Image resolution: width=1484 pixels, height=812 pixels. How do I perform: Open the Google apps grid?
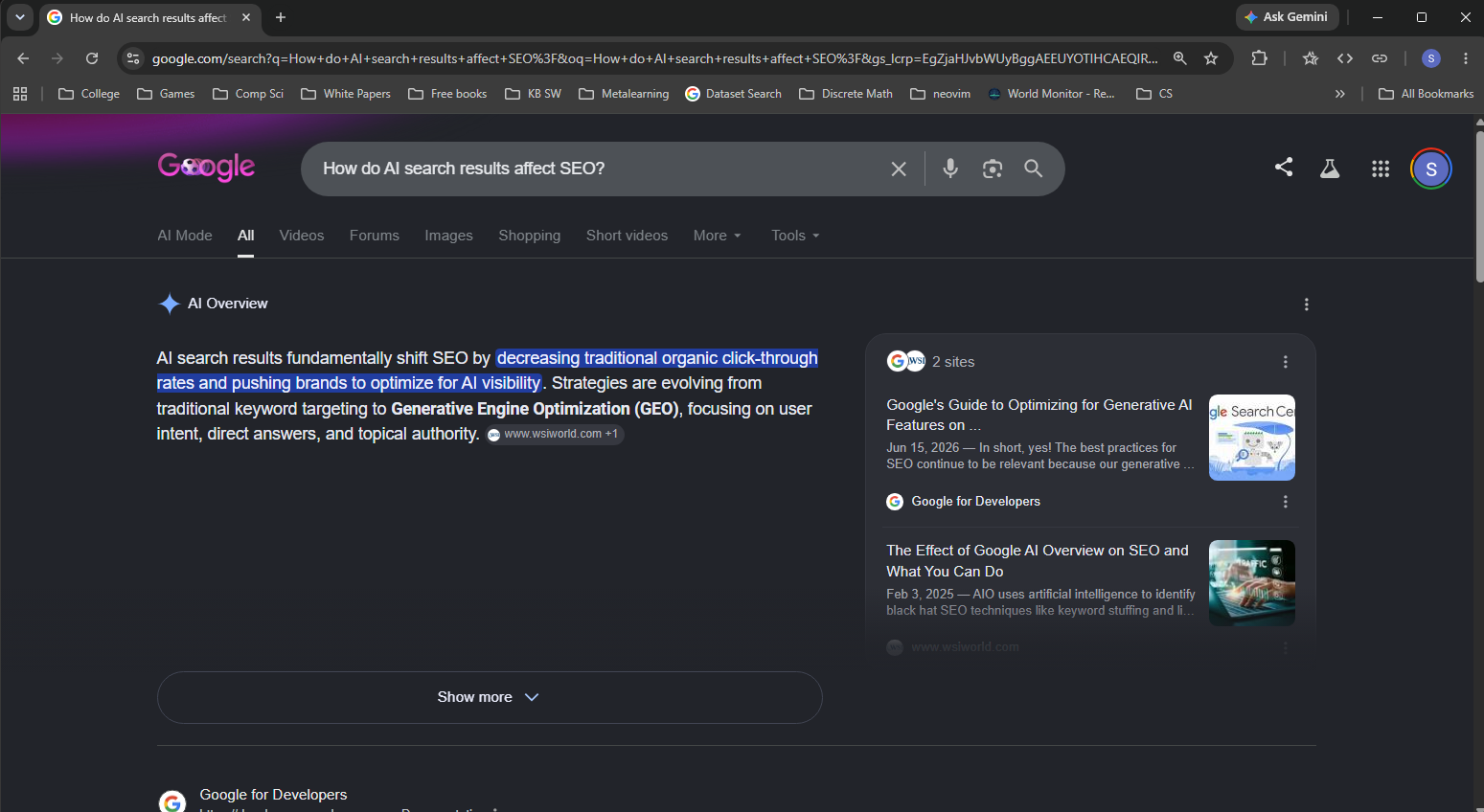pos(1381,169)
